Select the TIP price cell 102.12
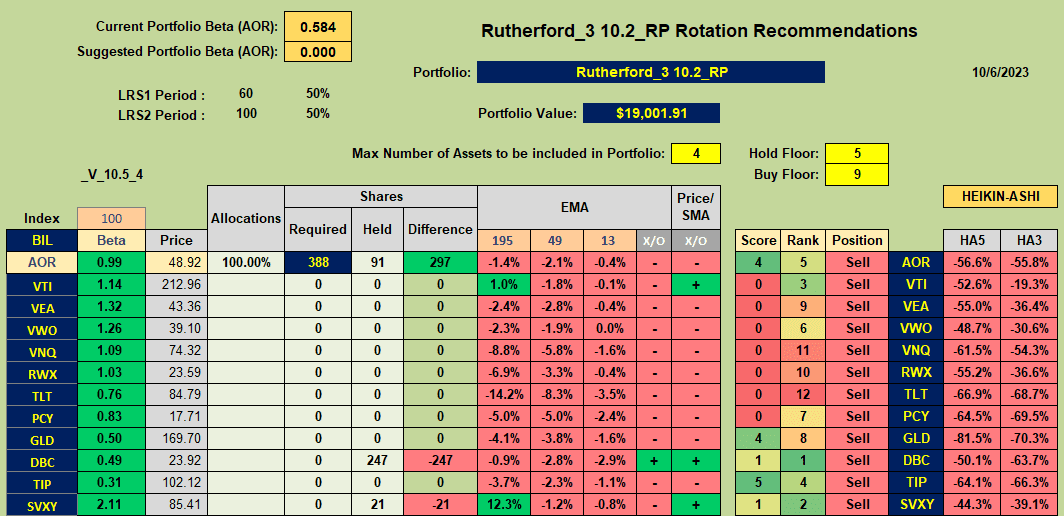The image size is (1064, 516). [176, 482]
